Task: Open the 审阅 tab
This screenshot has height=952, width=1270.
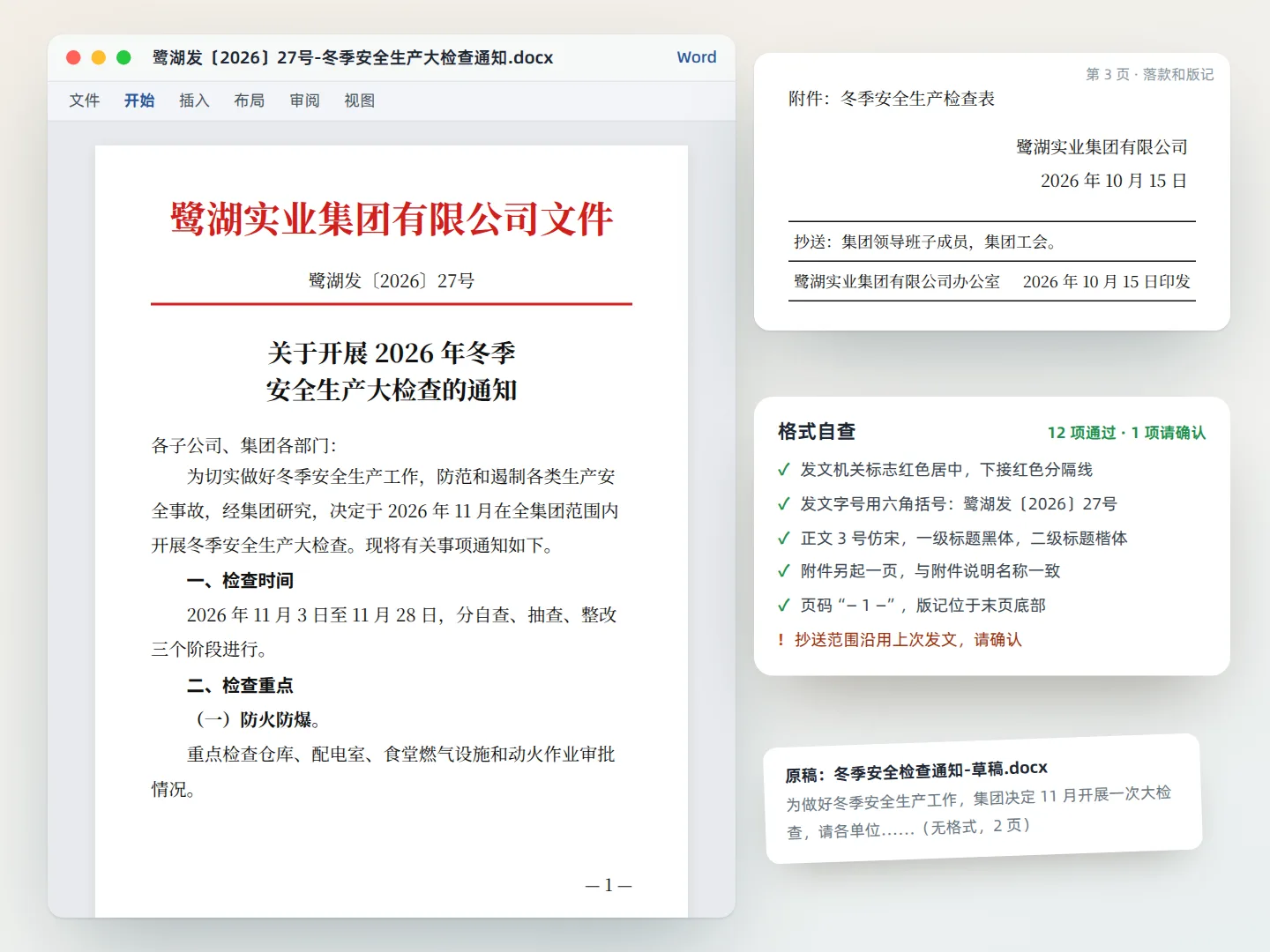Action: (x=304, y=100)
